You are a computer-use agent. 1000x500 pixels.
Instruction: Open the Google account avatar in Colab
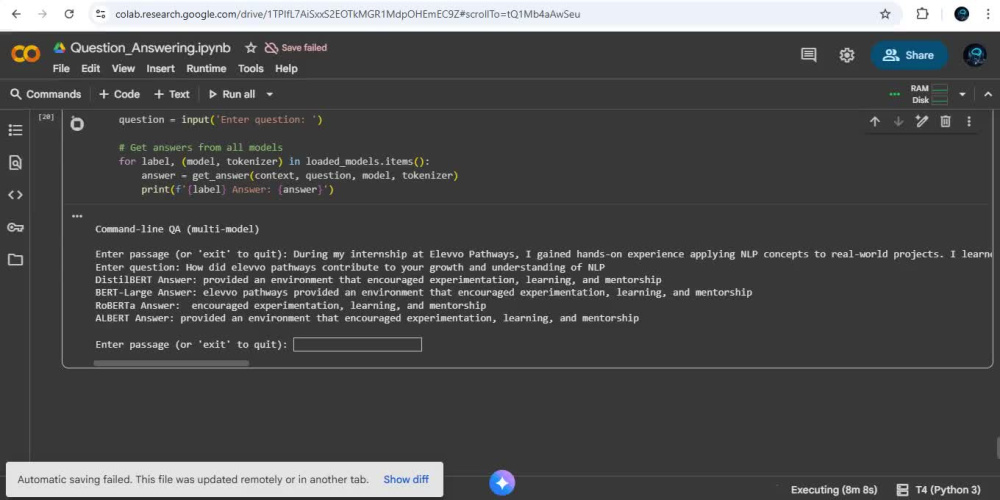[974, 55]
